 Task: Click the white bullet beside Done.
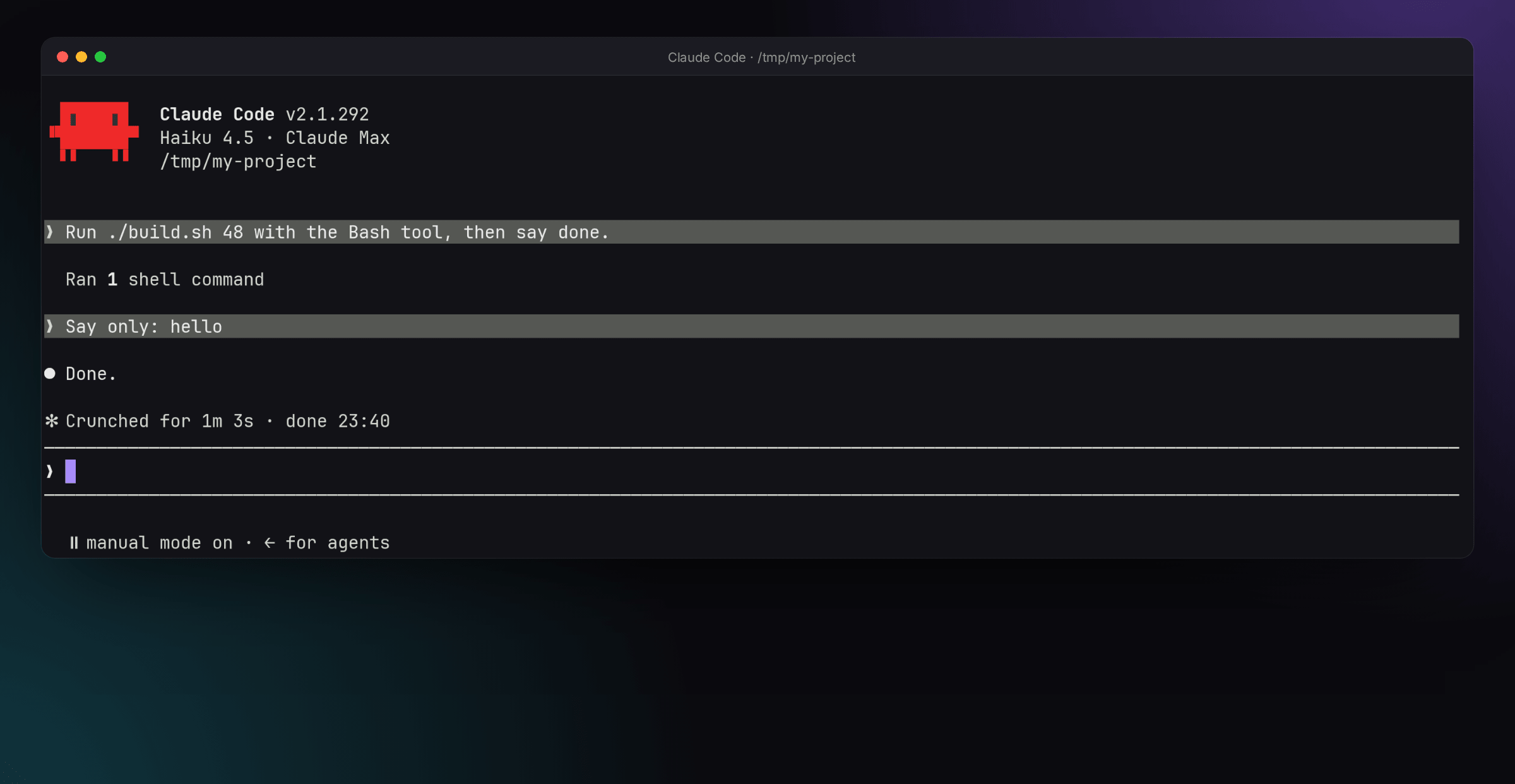pyautogui.click(x=50, y=374)
